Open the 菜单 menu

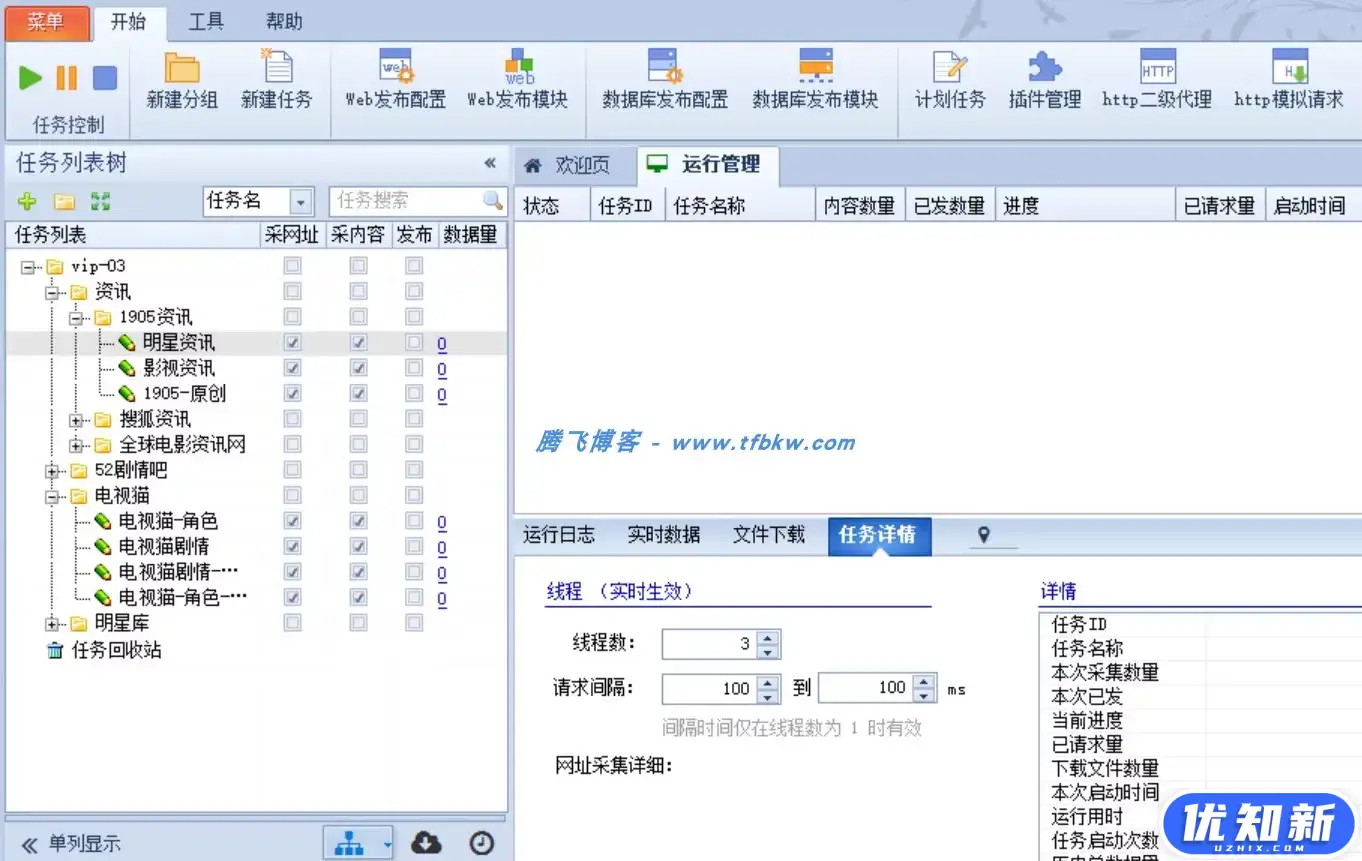[46, 22]
